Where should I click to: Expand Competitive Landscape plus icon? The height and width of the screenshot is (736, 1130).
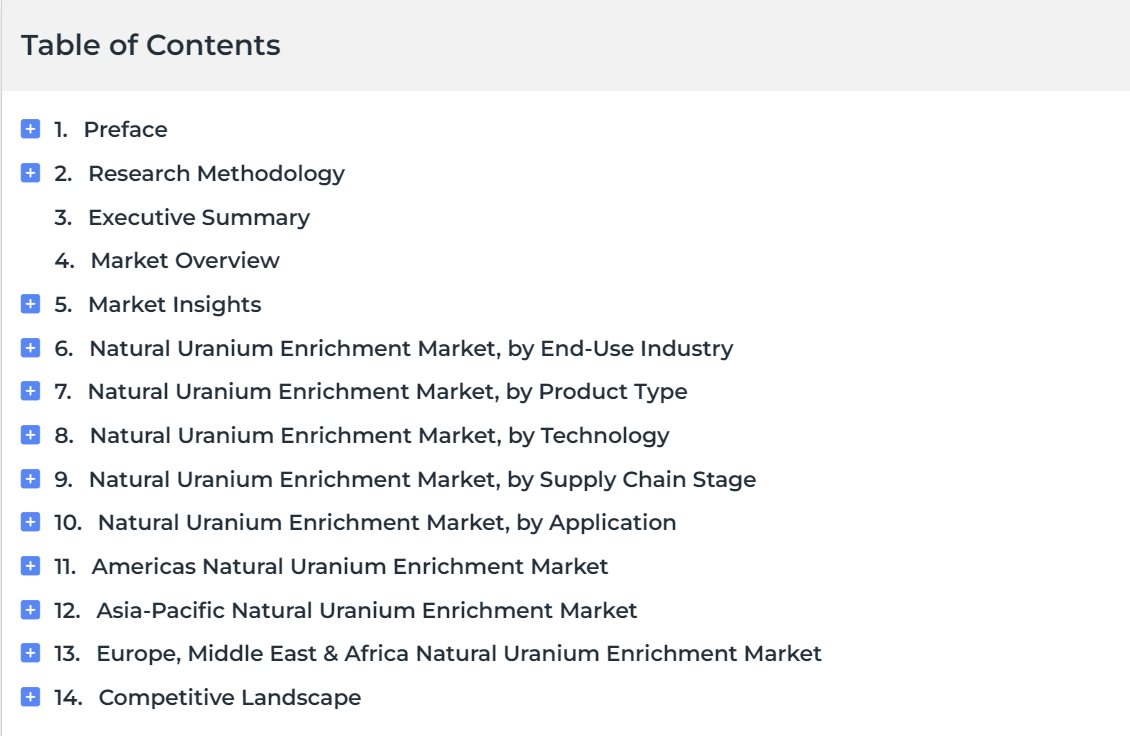(30, 697)
